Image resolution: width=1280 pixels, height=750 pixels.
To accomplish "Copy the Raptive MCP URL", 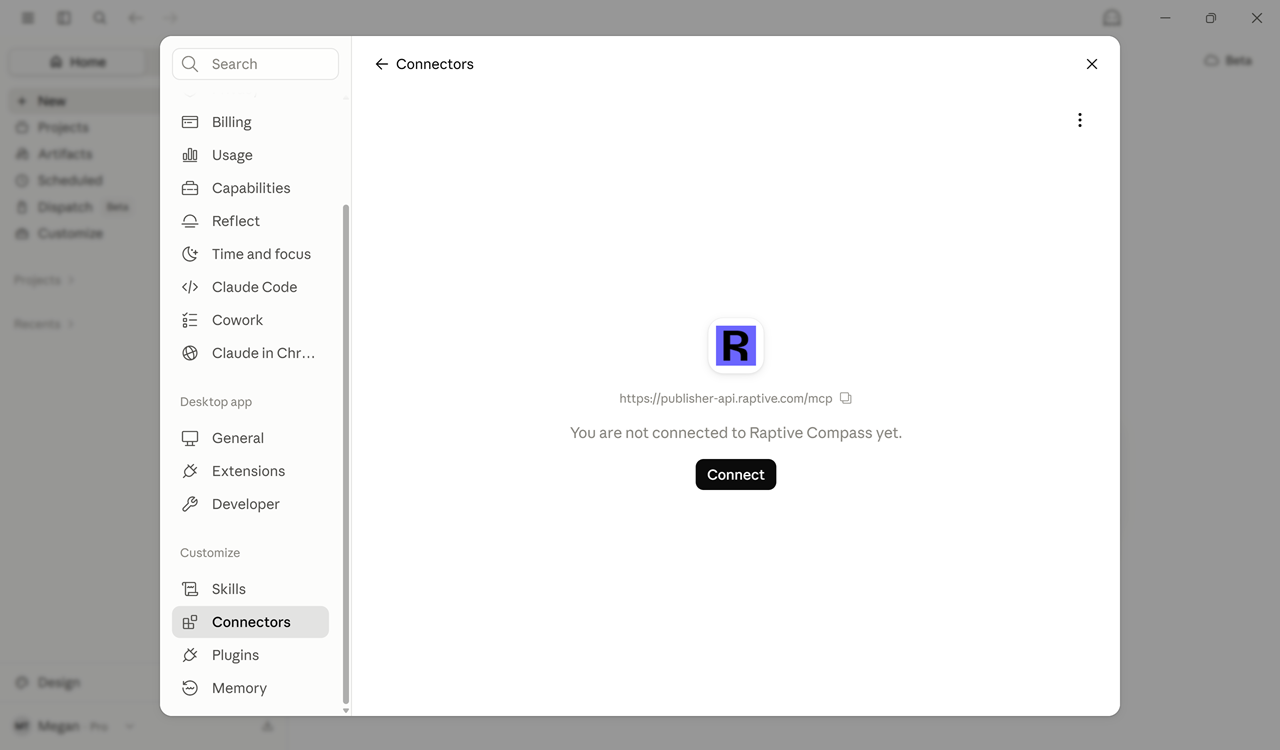I will pos(846,398).
